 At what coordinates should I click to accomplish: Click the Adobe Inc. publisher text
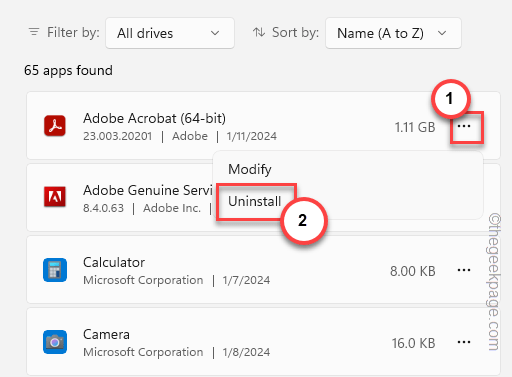tap(172, 208)
